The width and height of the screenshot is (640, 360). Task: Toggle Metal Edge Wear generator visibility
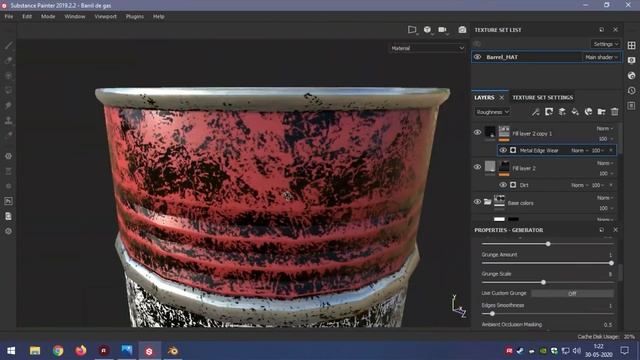pyautogui.click(x=503, y=150)
